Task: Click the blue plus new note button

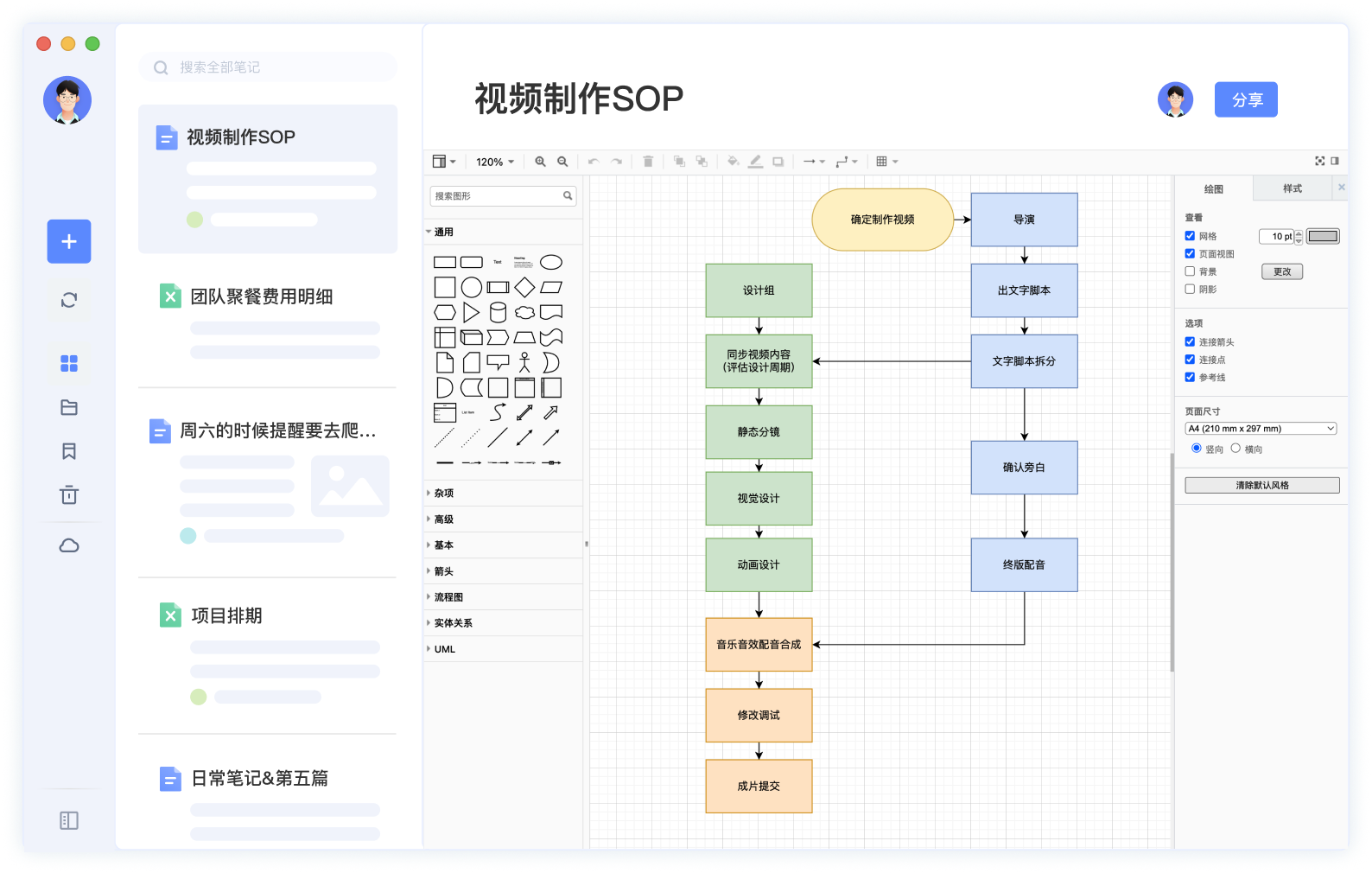Action: click(69, 241)
